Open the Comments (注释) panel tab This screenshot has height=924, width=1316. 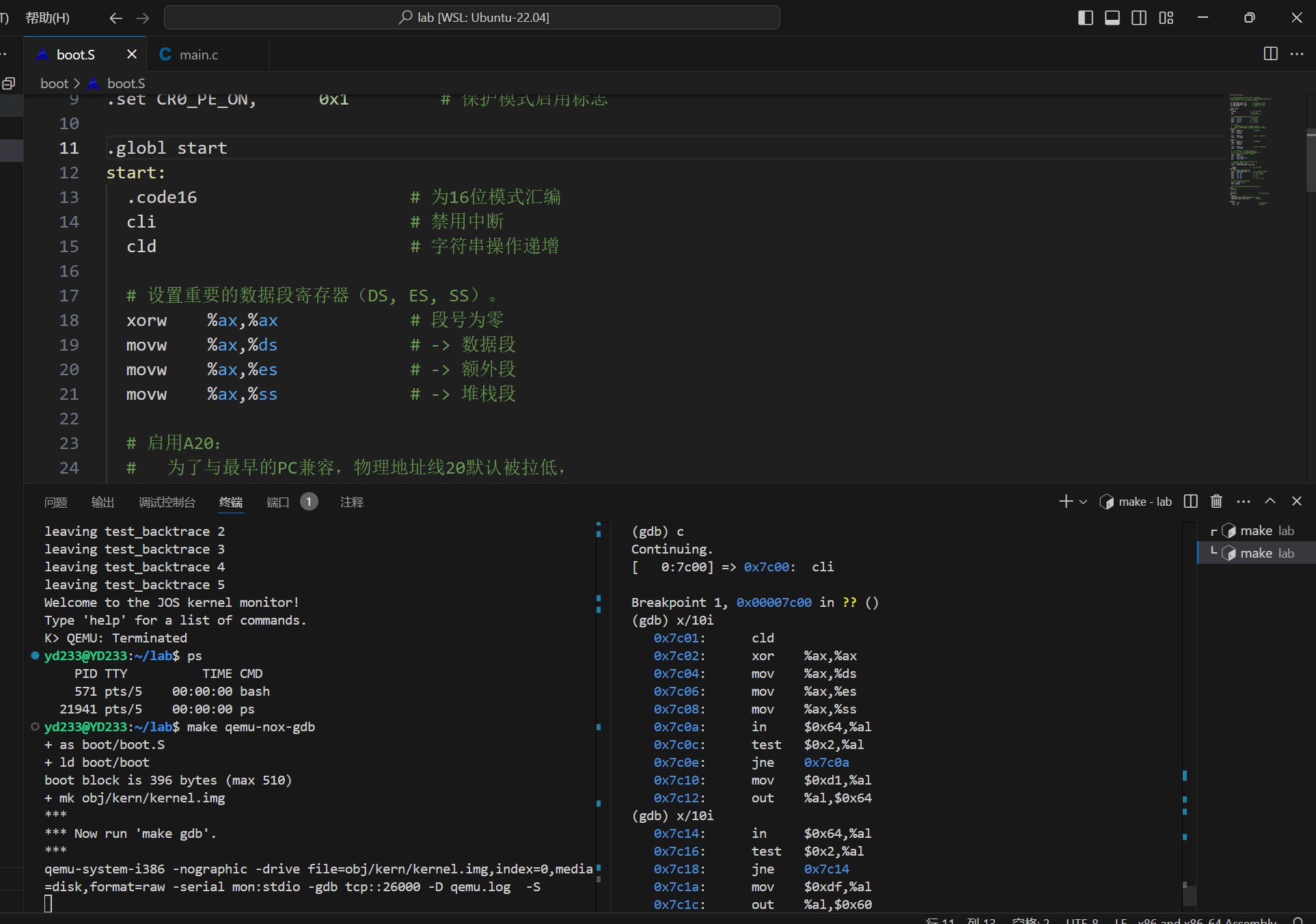click(x=352, y=502)
